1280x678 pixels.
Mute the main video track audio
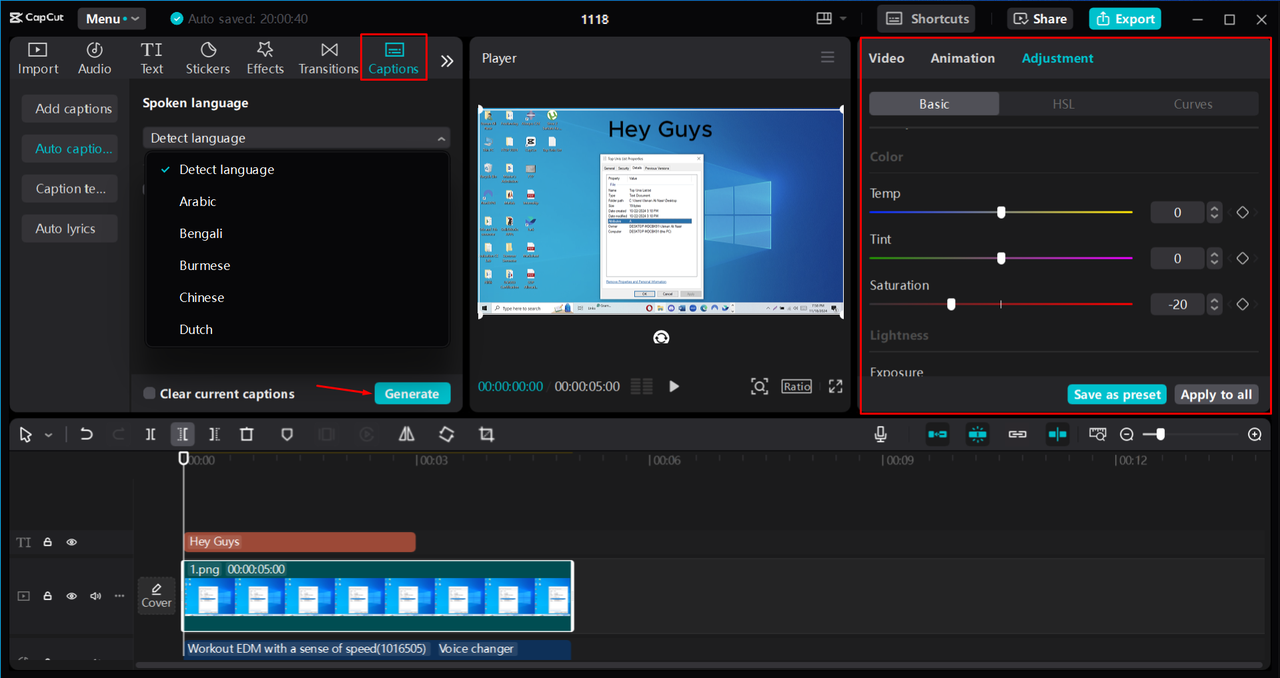pyautogui.click(x=96, y=596)
